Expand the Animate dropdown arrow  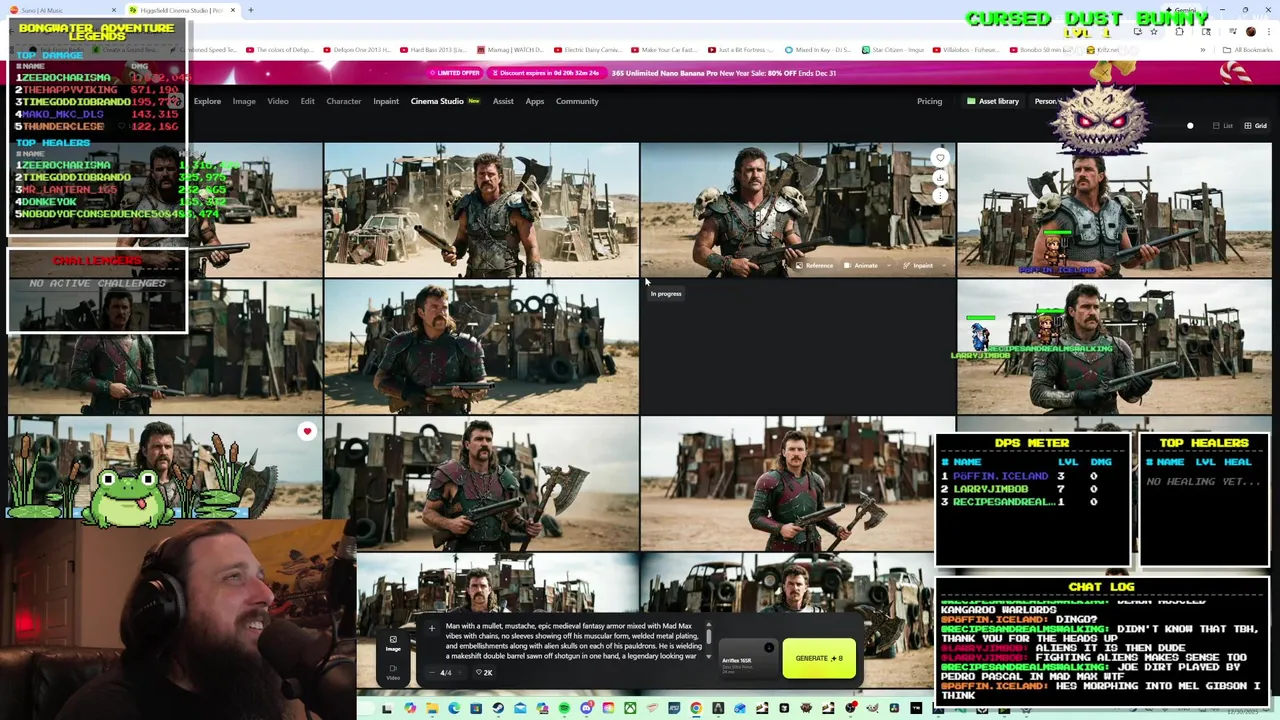tap(889, 265)
